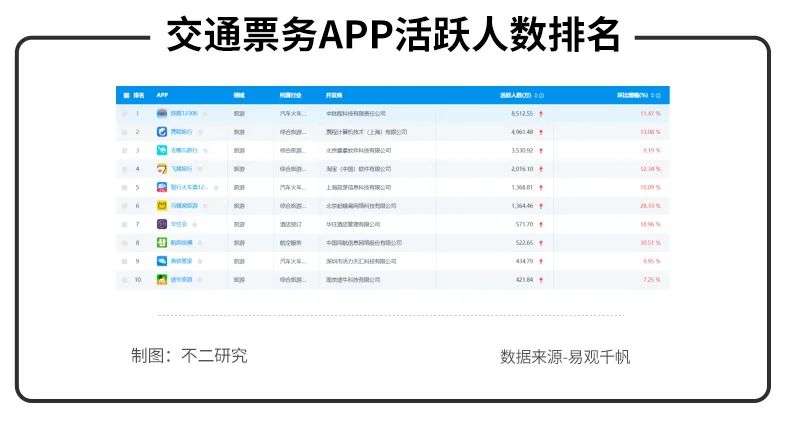Tick the checkbox in rank 5 row
The height and width of the screenshot is (422, 786).
click(x=124, y=187)
